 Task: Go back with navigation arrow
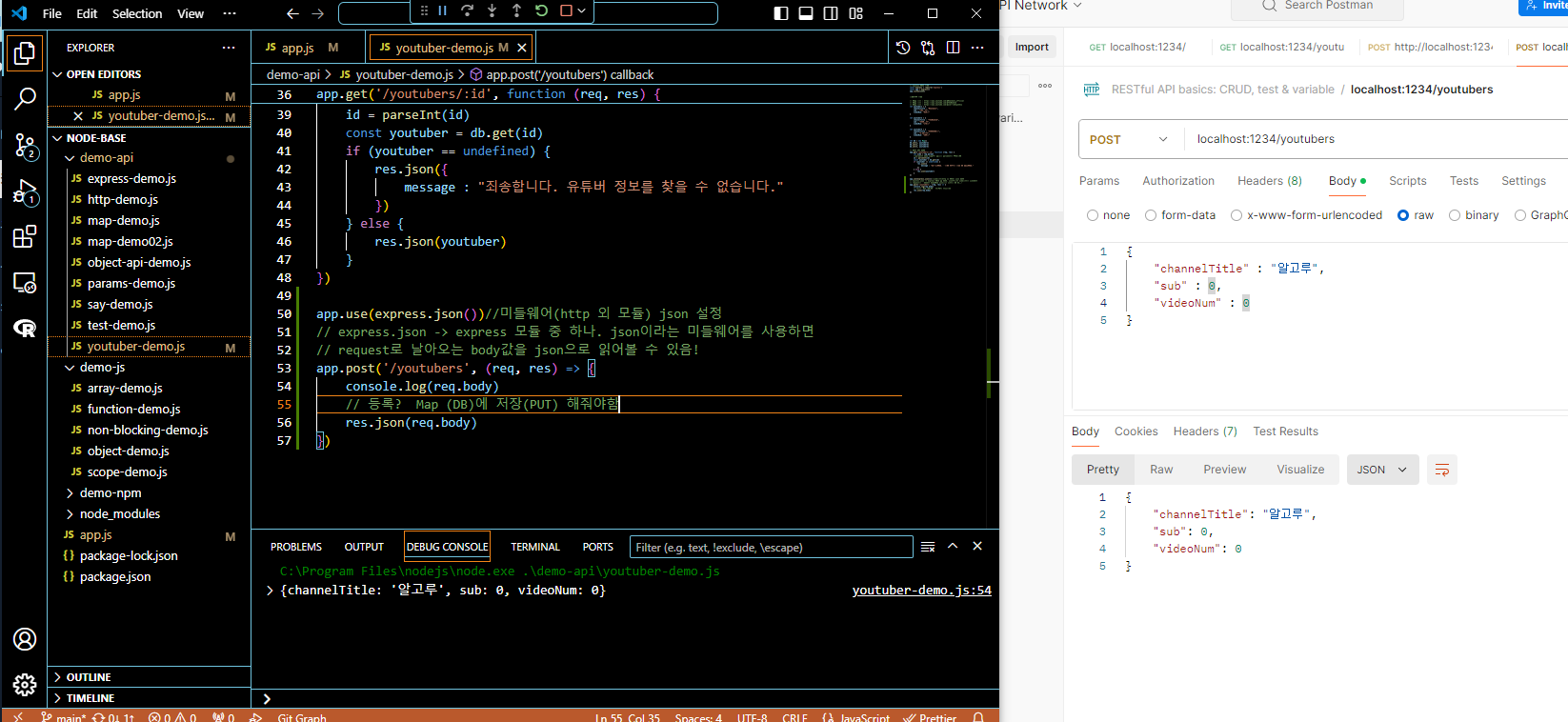292,13
